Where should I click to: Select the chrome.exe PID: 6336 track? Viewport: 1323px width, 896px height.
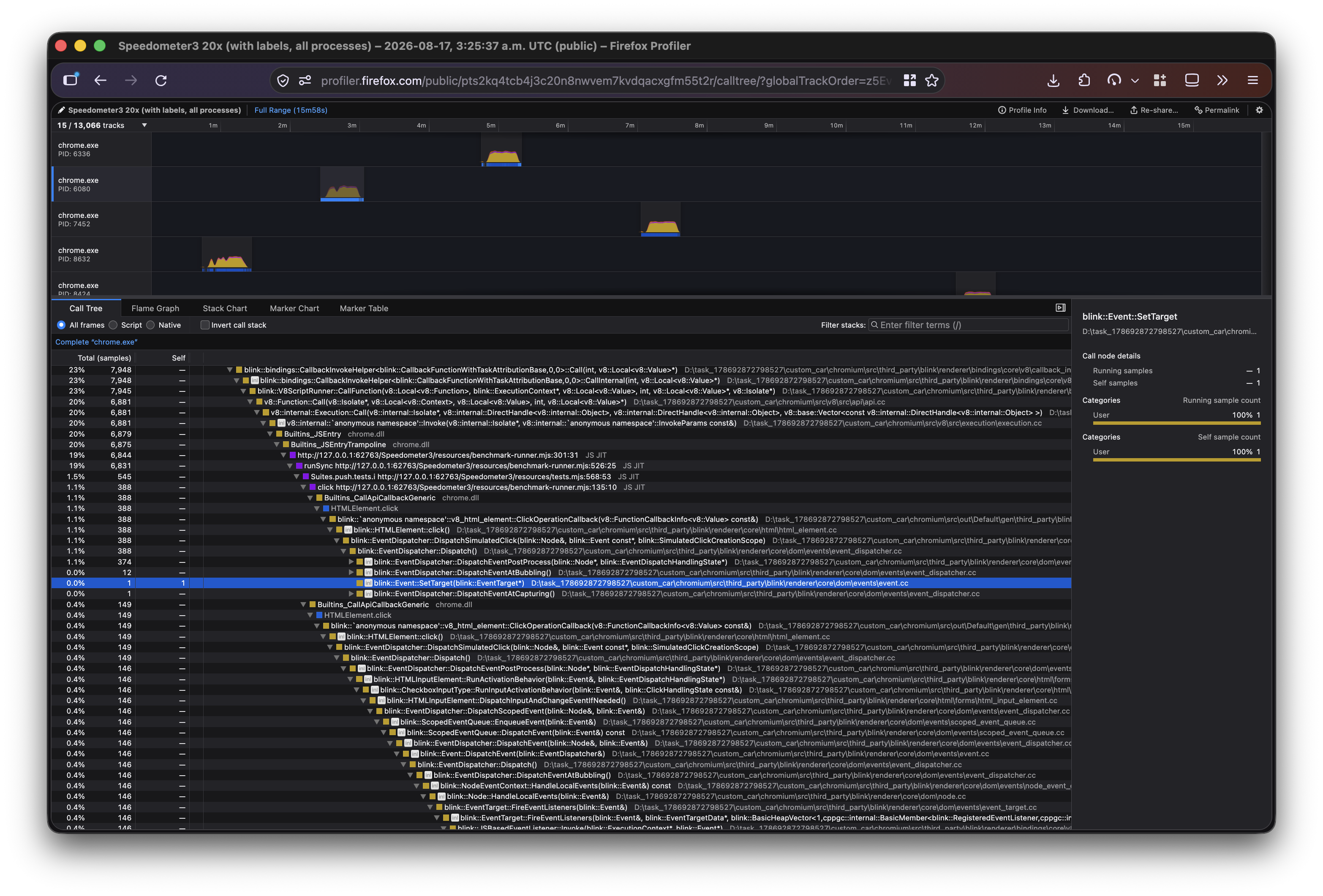point(101,149)
